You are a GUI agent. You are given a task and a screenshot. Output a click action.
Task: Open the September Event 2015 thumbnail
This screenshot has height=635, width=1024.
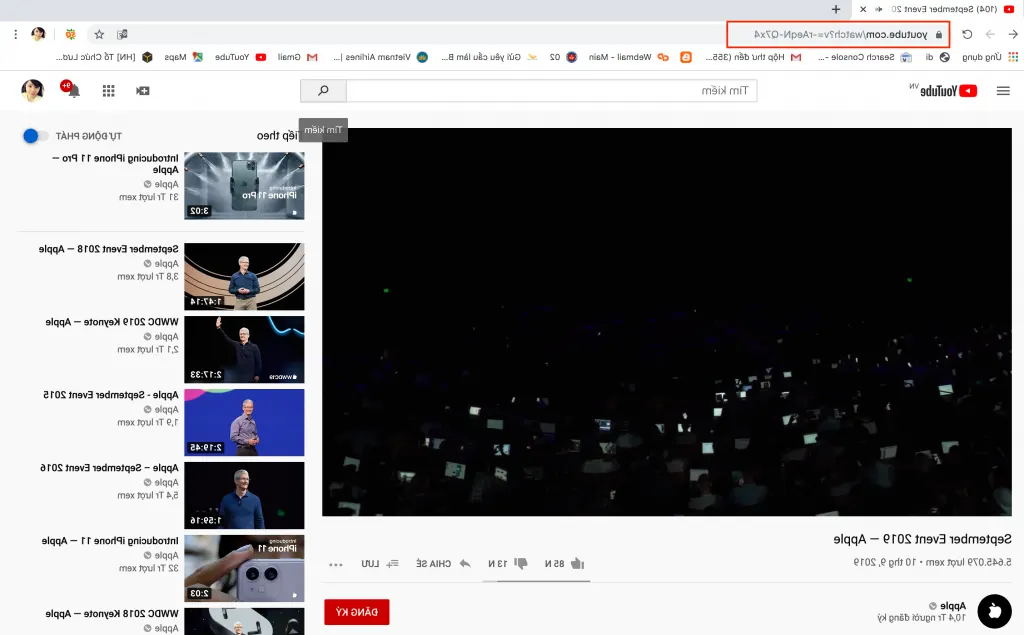(x=244, y=423)
